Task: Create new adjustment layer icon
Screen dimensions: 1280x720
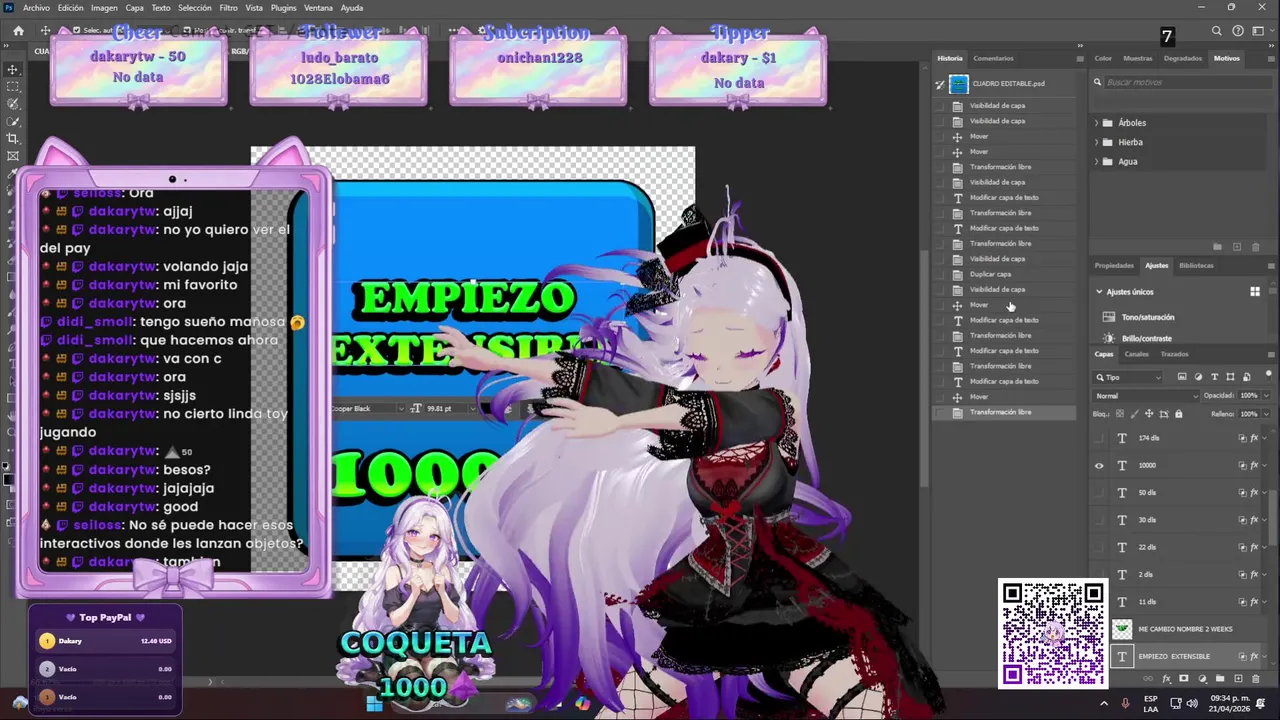Action: click(1202, 679)
